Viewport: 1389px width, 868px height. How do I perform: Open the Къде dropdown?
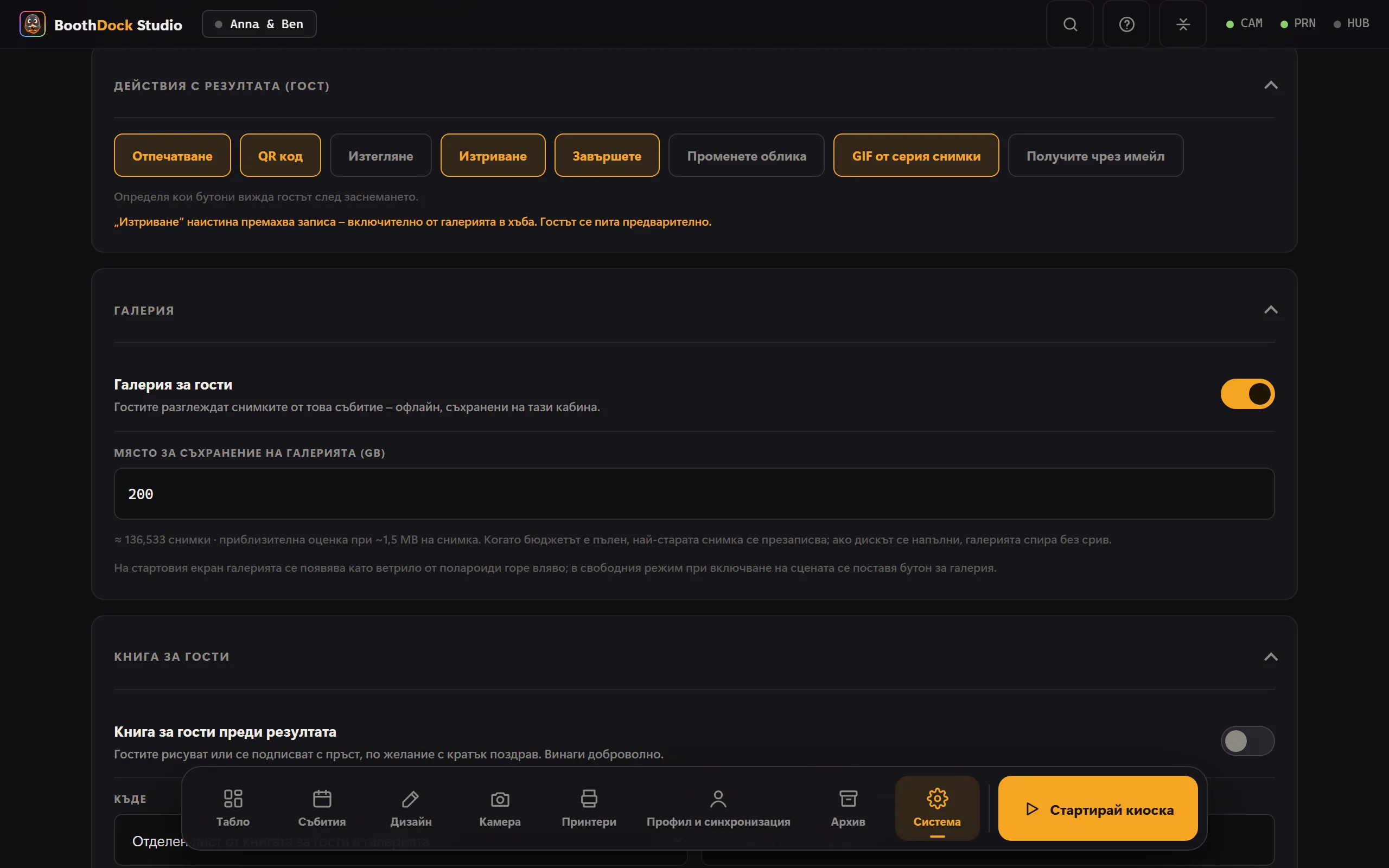pyautogui.click(x=400, y=840)
